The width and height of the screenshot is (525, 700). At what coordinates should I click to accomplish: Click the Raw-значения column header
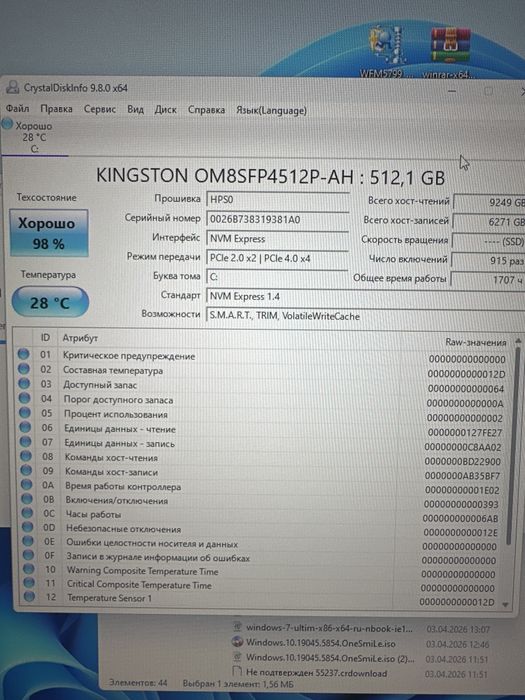tap(475, 342)
